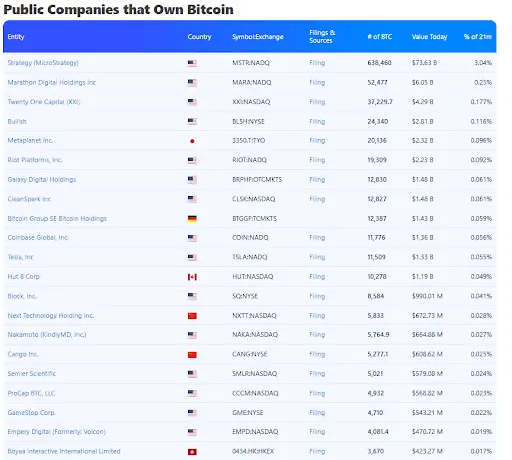Click the US flag in Semler Scientific row
Image resolution: width=512 pixels, height=460 pixels.
pos(192,374)
